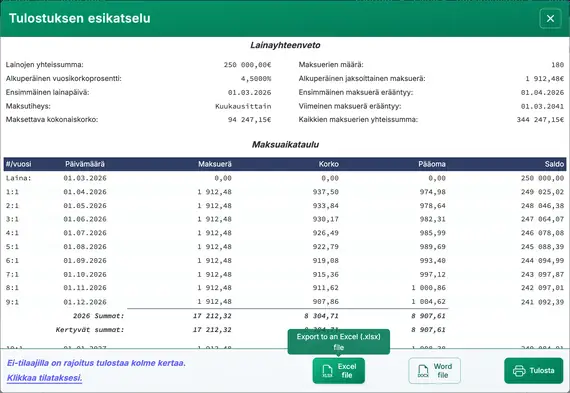
Task: Click principal '1 000,86' in row 8:1
Action: pos(429,288)
